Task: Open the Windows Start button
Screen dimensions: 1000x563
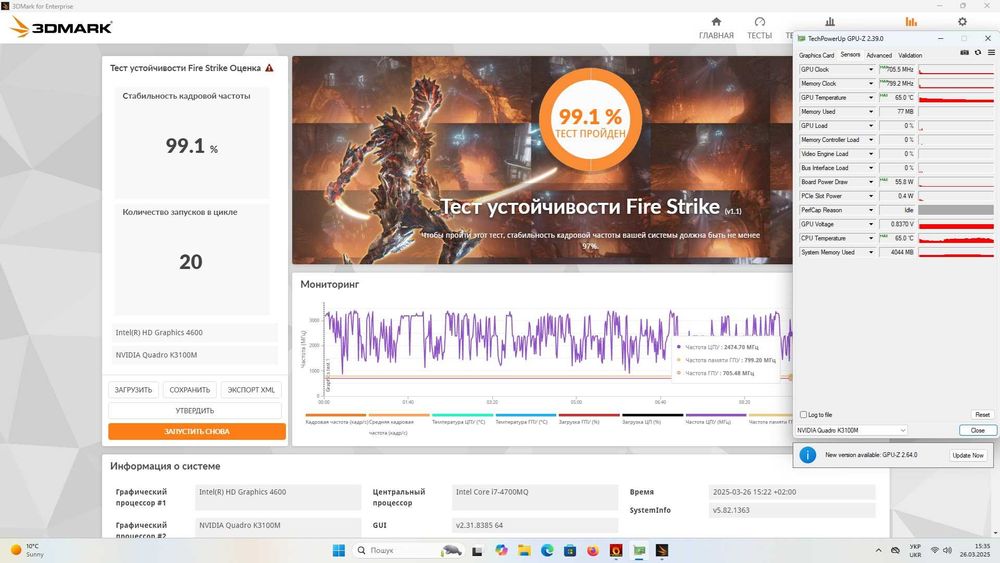Action: click(x=339, y=550)
